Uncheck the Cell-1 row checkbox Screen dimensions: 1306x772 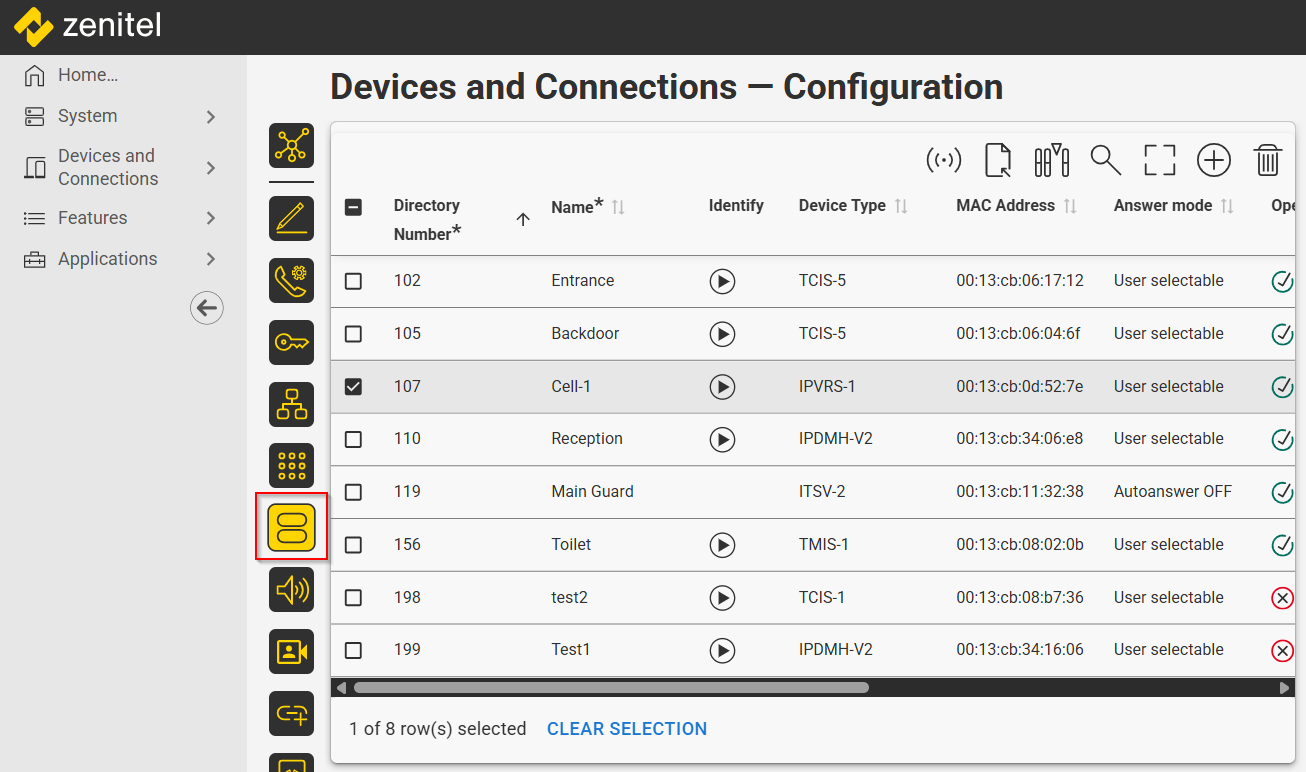coord(353,387)
